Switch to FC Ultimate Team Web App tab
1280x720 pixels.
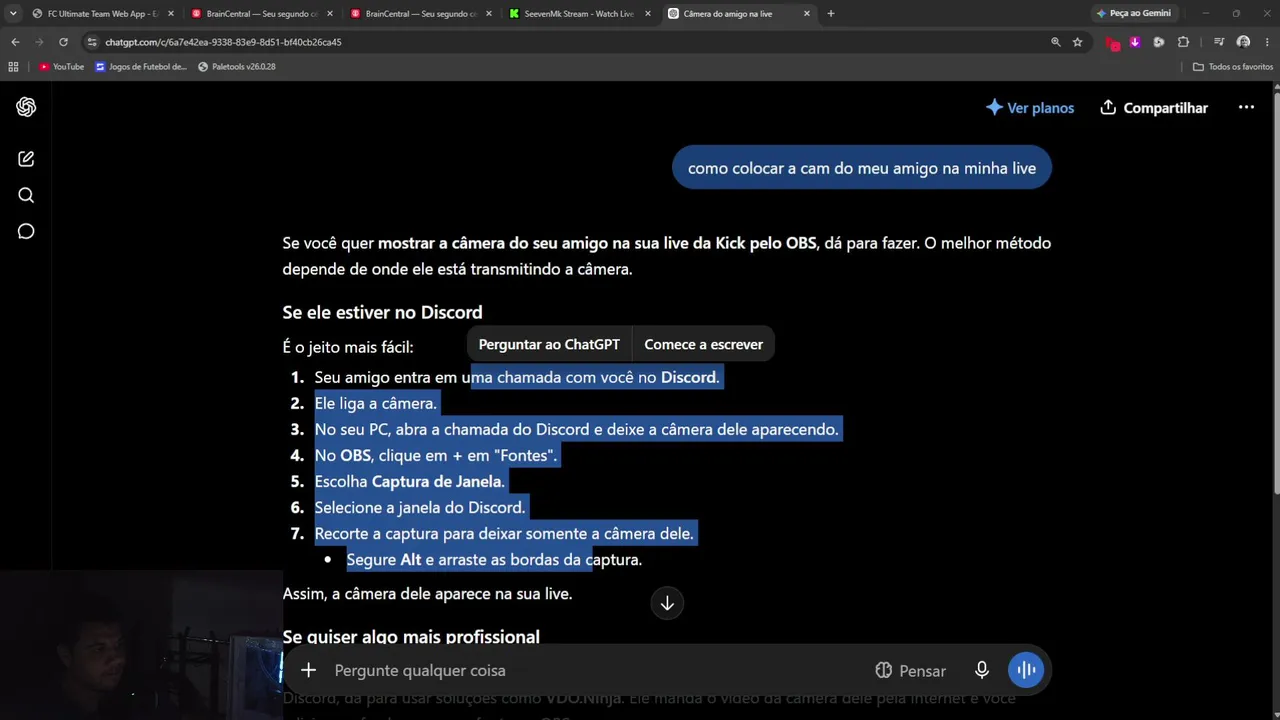pyautogui.click(x=103, y=14)
